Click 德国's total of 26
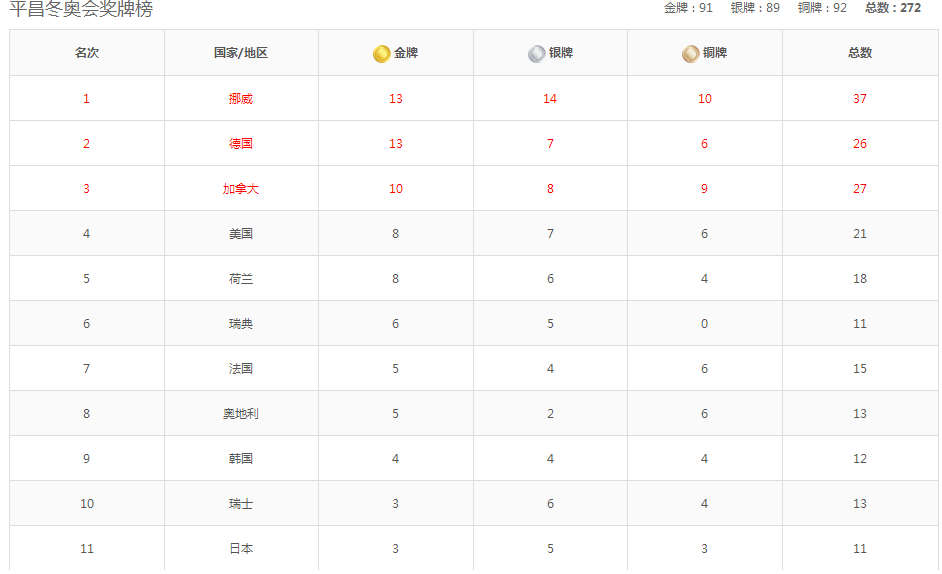Viewport: 942px width, 574px height. click(x=860, y=144)
